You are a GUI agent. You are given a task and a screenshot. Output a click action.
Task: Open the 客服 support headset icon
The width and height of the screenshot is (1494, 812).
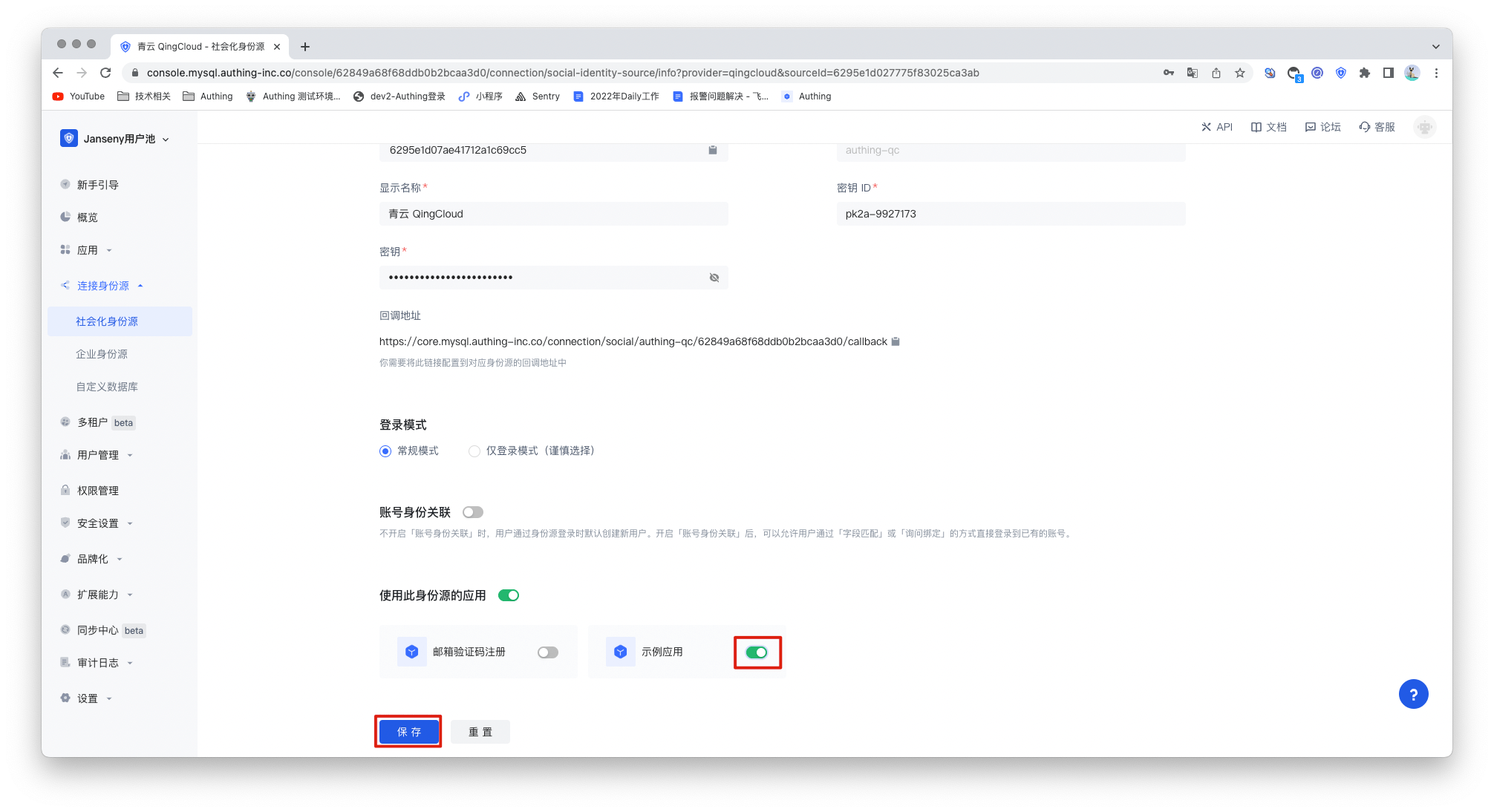(1364, 127)
